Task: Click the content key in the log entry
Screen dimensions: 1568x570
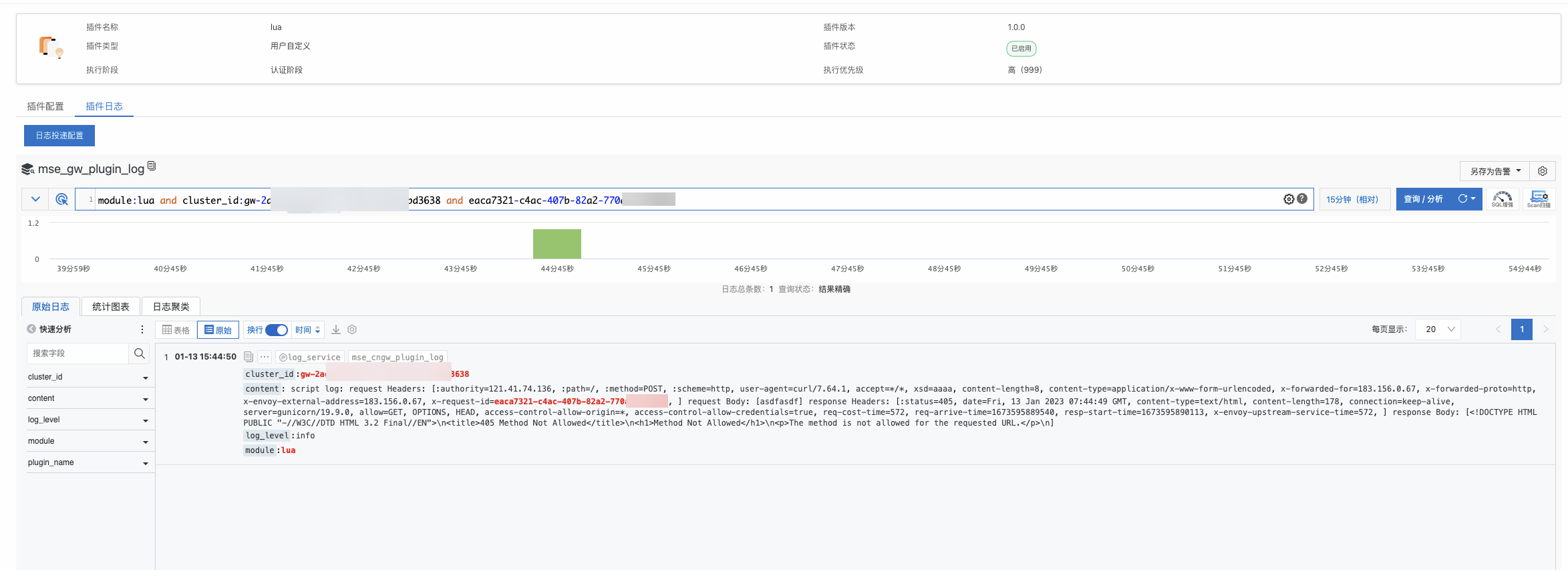Action: [x=262, y=389]
